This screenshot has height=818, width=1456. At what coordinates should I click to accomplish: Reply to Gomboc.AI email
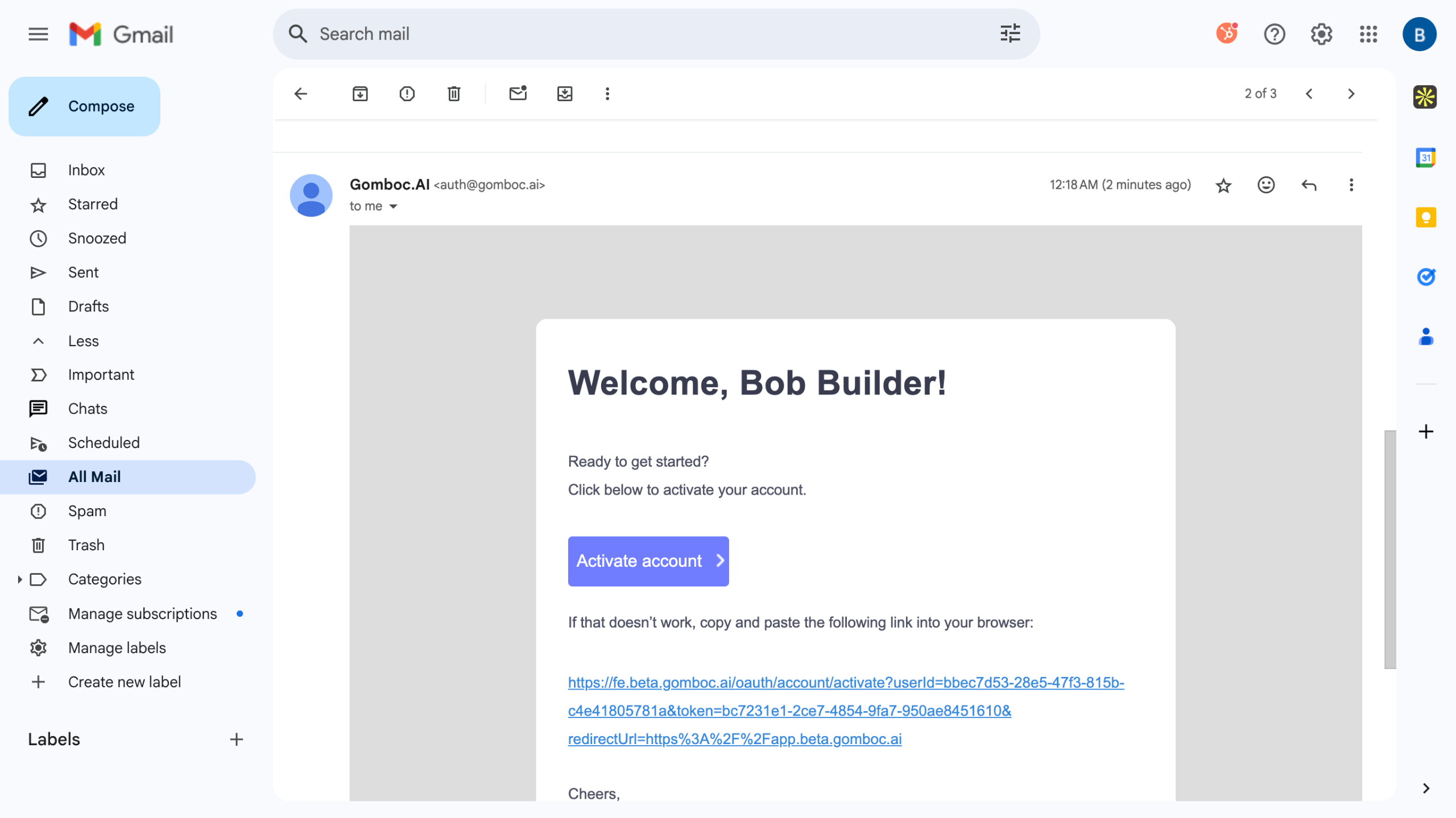click(x=1309, y=185)
